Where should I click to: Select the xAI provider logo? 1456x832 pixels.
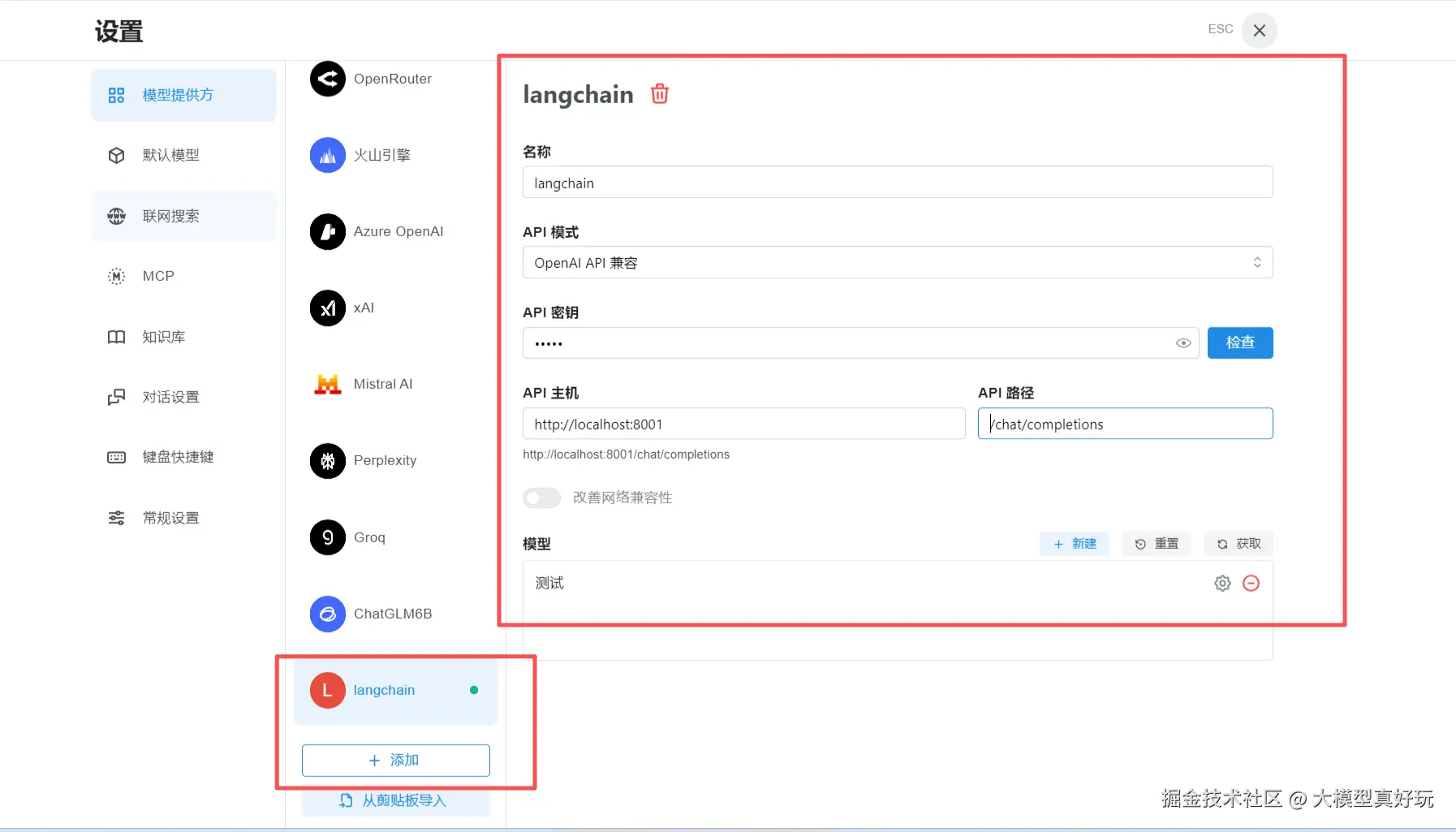pyautogui.click(x=328, y=308)
